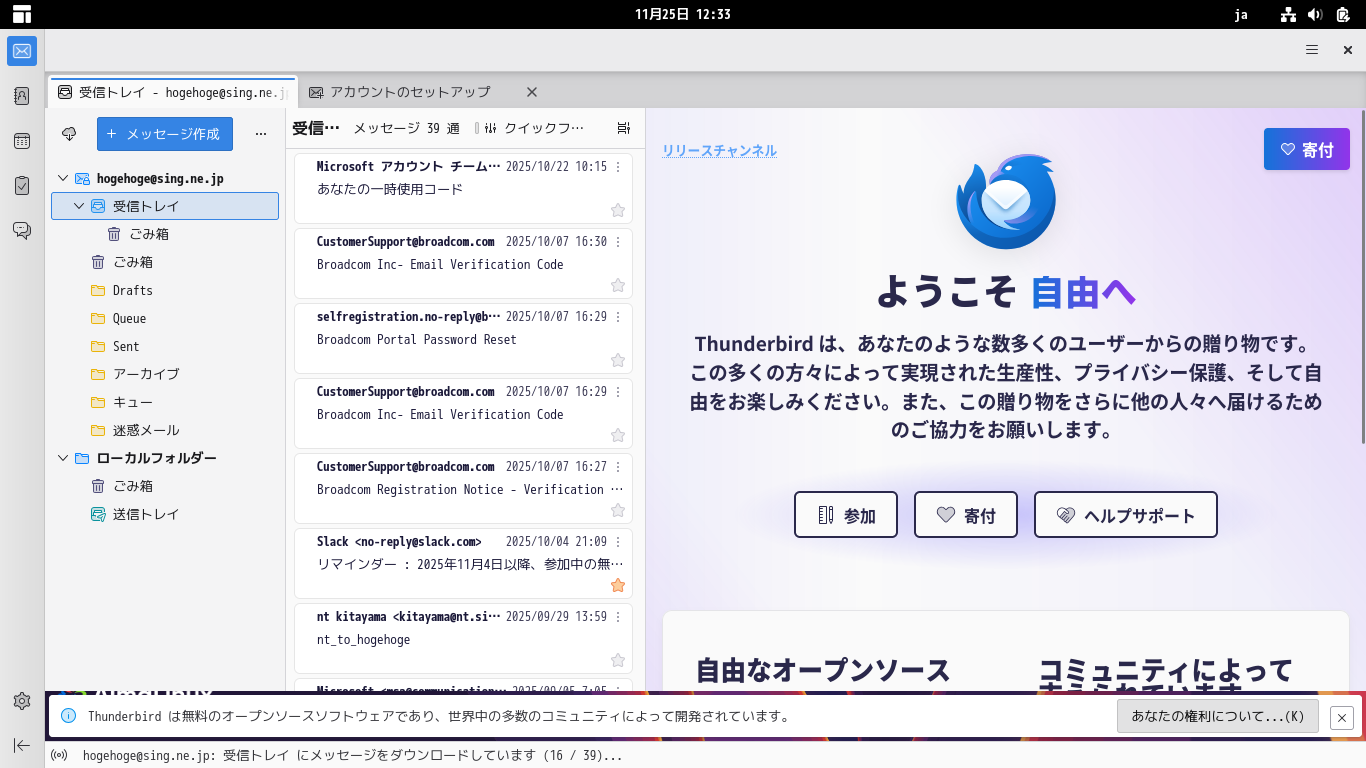Open the Tasks space icon
Viewport: 1366px width, 768px height.
pos(22,186)
